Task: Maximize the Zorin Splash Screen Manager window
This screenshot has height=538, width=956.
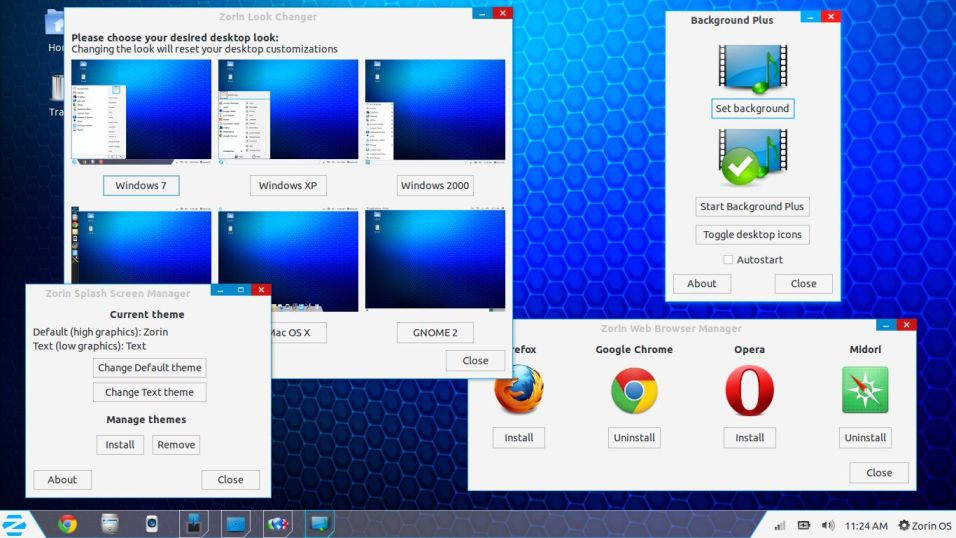Action: coord(240,290)
